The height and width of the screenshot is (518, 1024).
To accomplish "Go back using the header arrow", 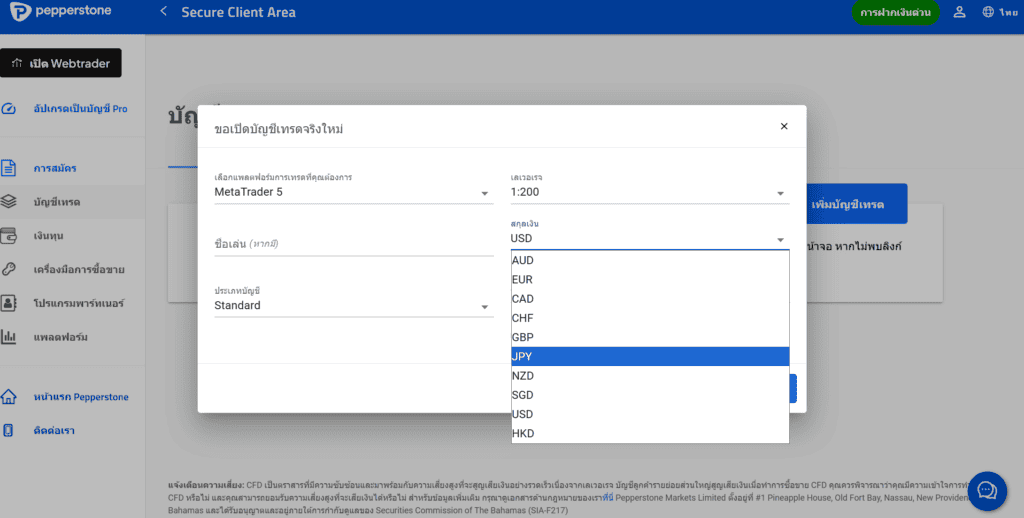I will [164, 12].
